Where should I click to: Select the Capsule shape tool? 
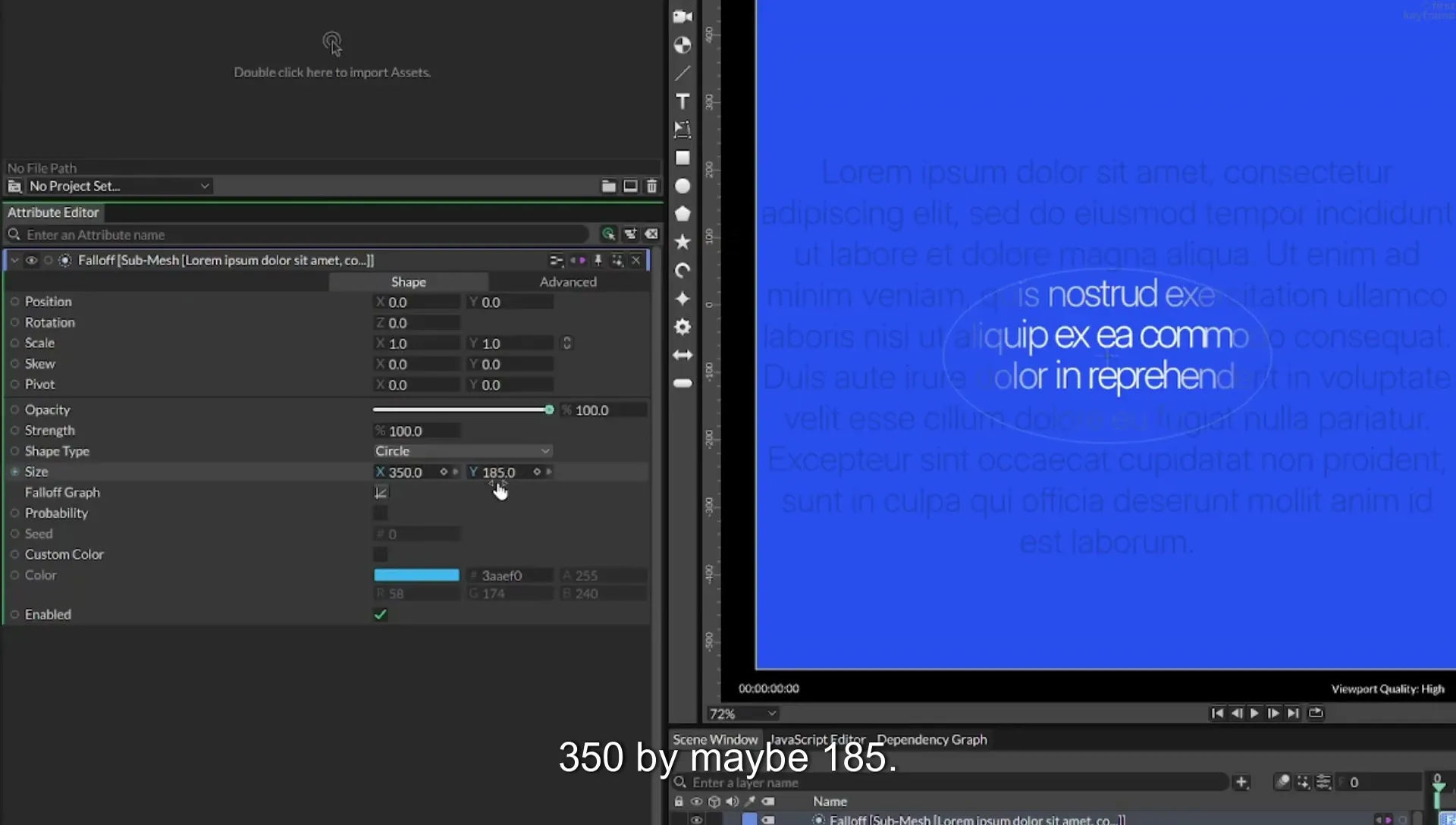[682, 383]
